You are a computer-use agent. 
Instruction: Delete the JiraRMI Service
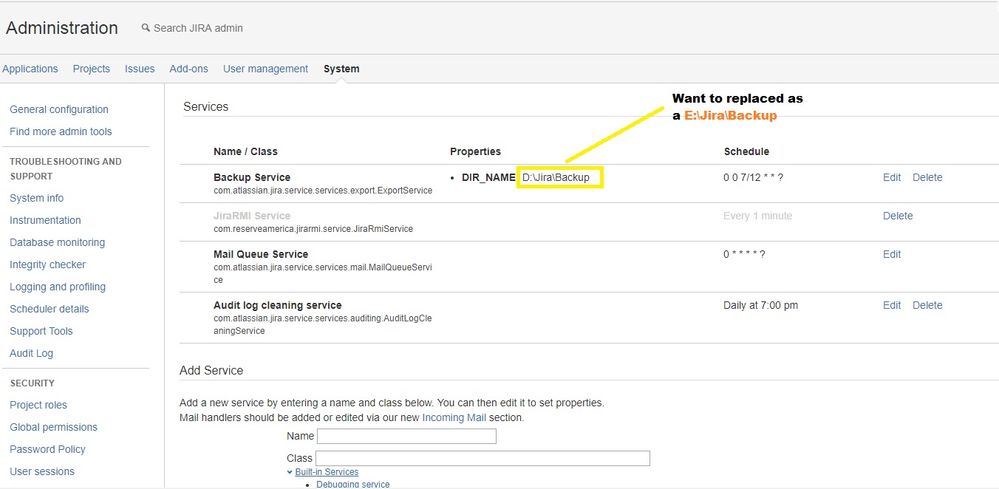[898, 216]
